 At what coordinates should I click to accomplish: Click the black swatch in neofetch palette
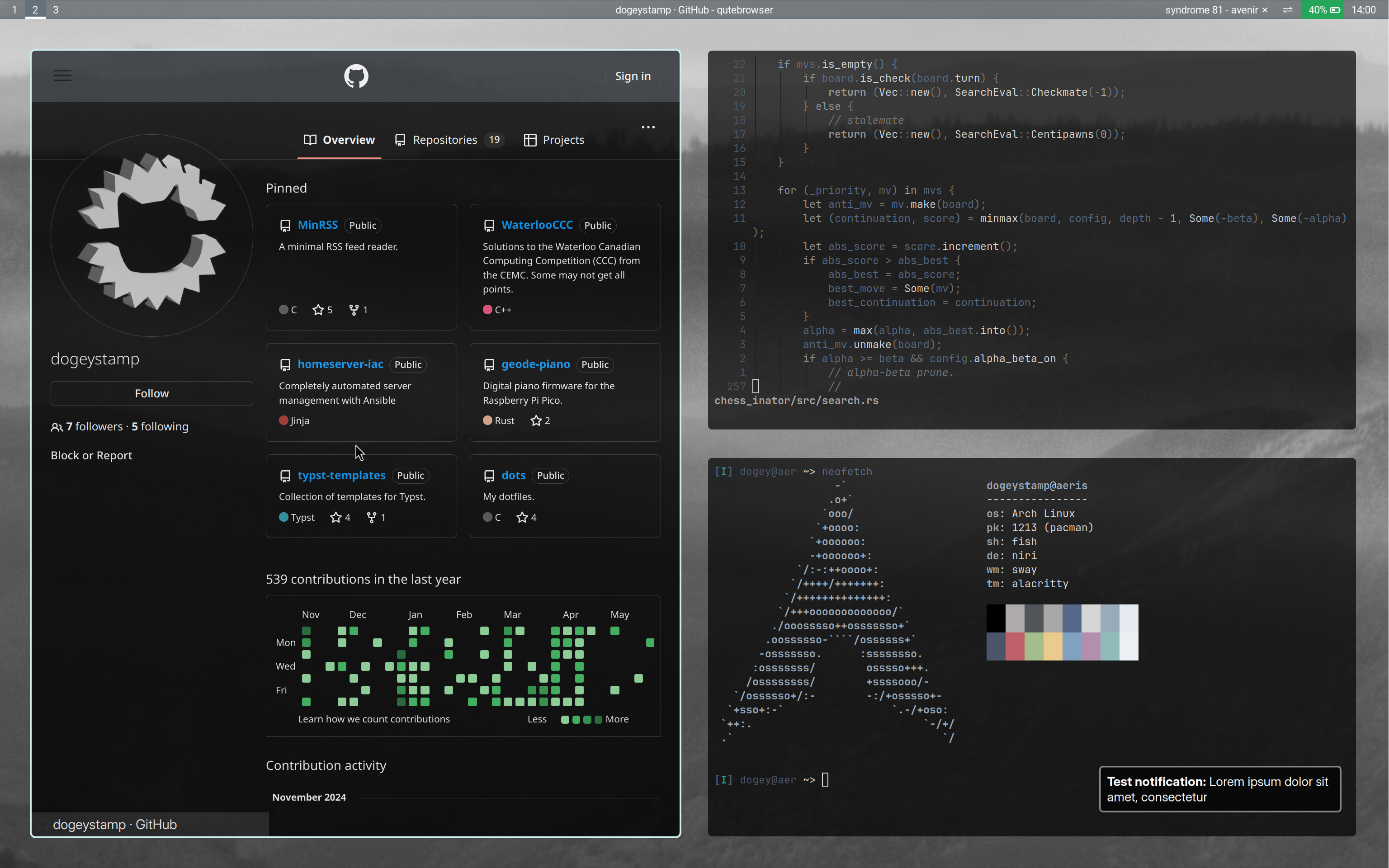point(996,618)
